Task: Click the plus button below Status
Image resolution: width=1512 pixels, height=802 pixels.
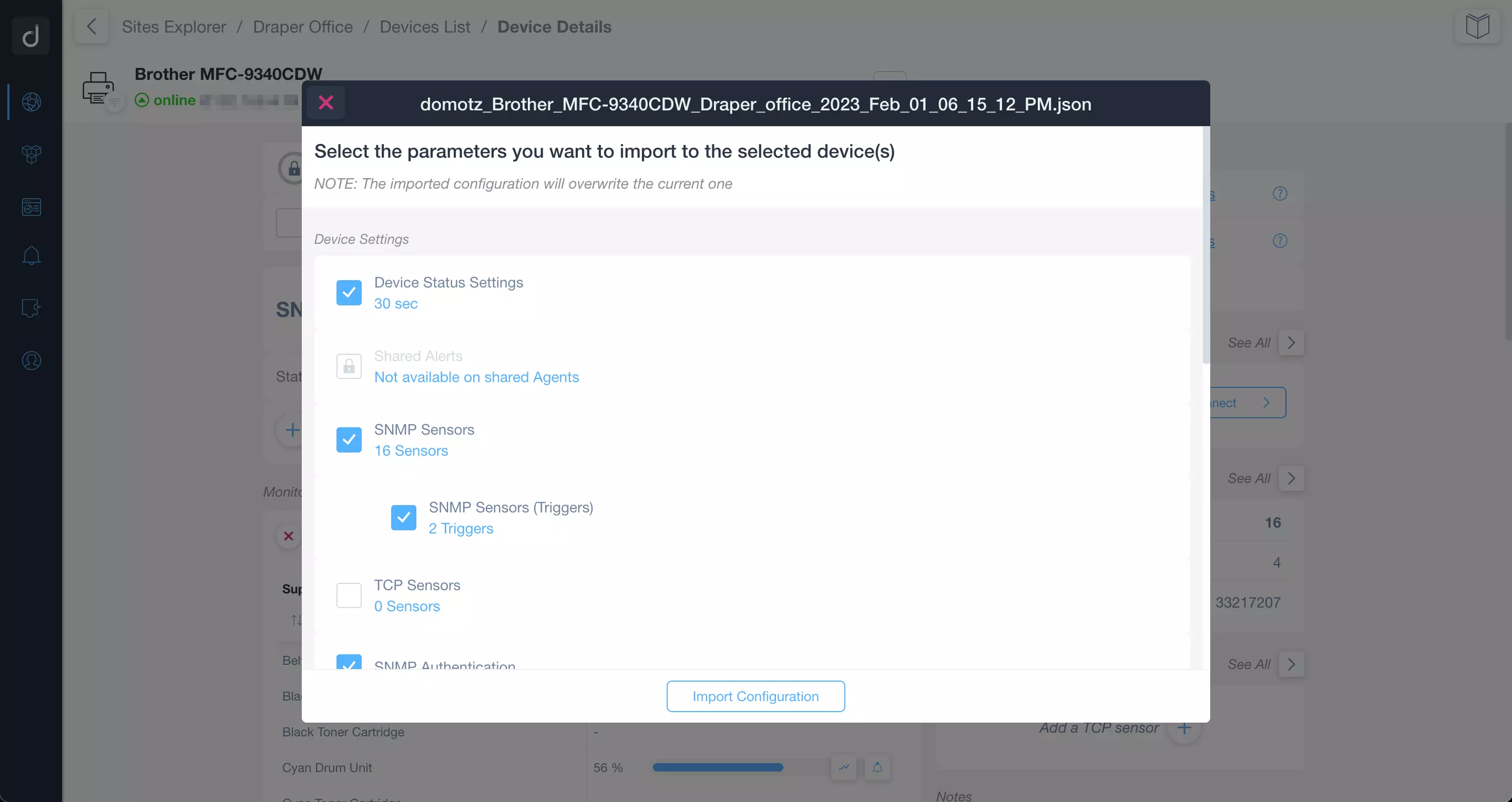Action: click(292, 430)
